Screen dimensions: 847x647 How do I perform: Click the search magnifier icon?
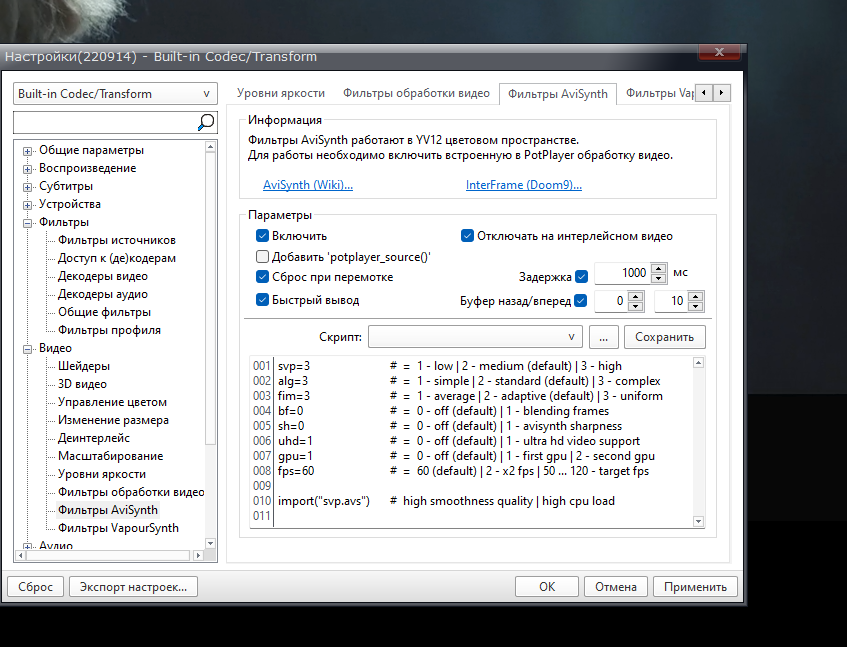pyautogui.click(x=205, y=122)
